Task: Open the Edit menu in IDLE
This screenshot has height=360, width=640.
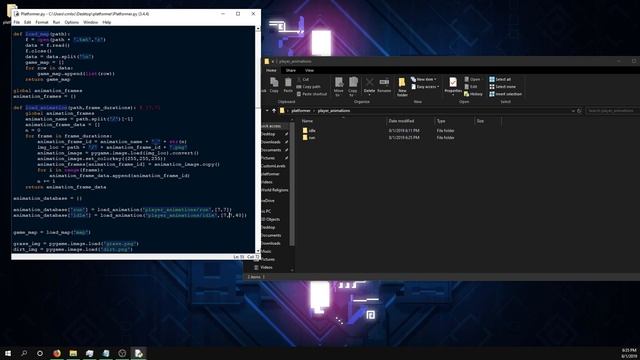Action: pos(27,22)
